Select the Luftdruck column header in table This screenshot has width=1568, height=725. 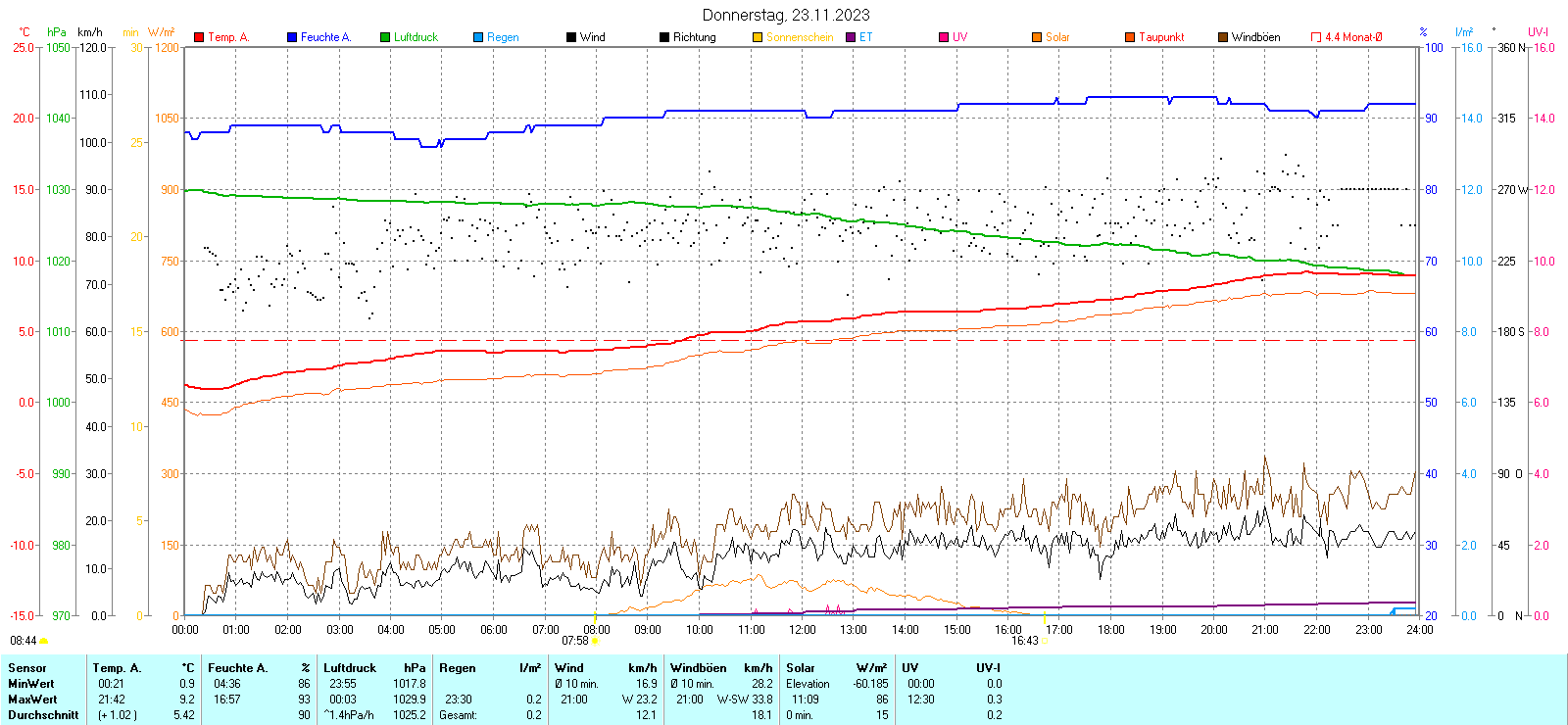coord(350,668)
